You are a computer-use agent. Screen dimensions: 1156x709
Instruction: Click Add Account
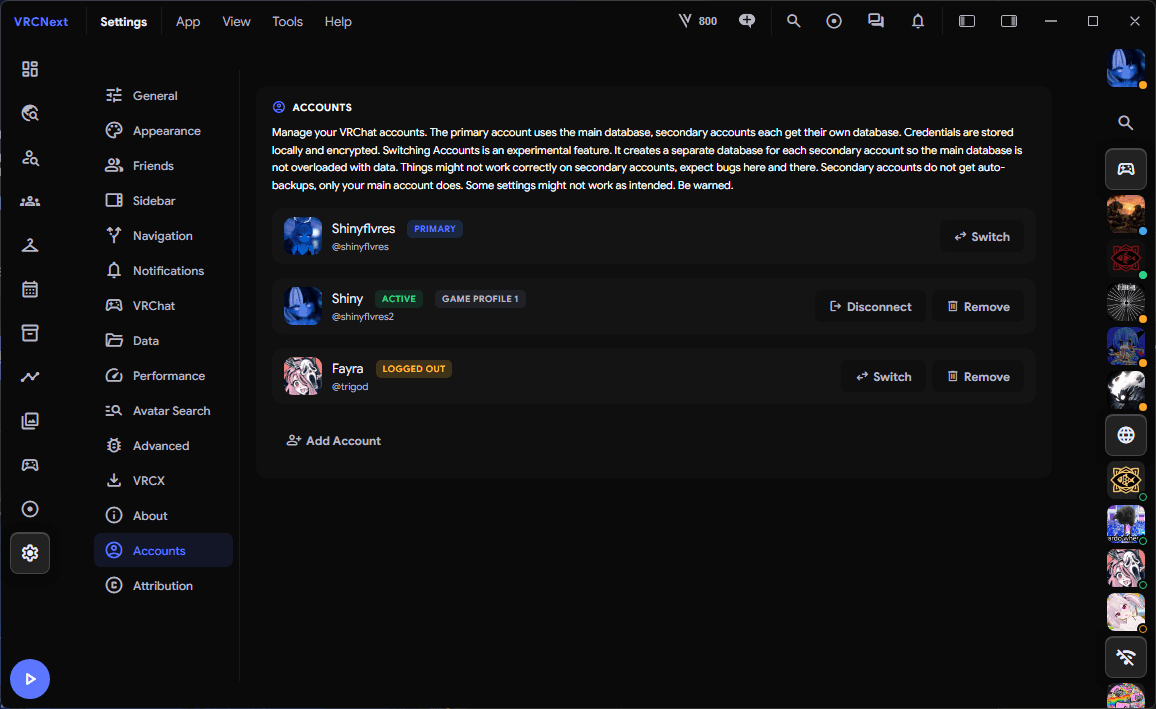click(333, 441)
